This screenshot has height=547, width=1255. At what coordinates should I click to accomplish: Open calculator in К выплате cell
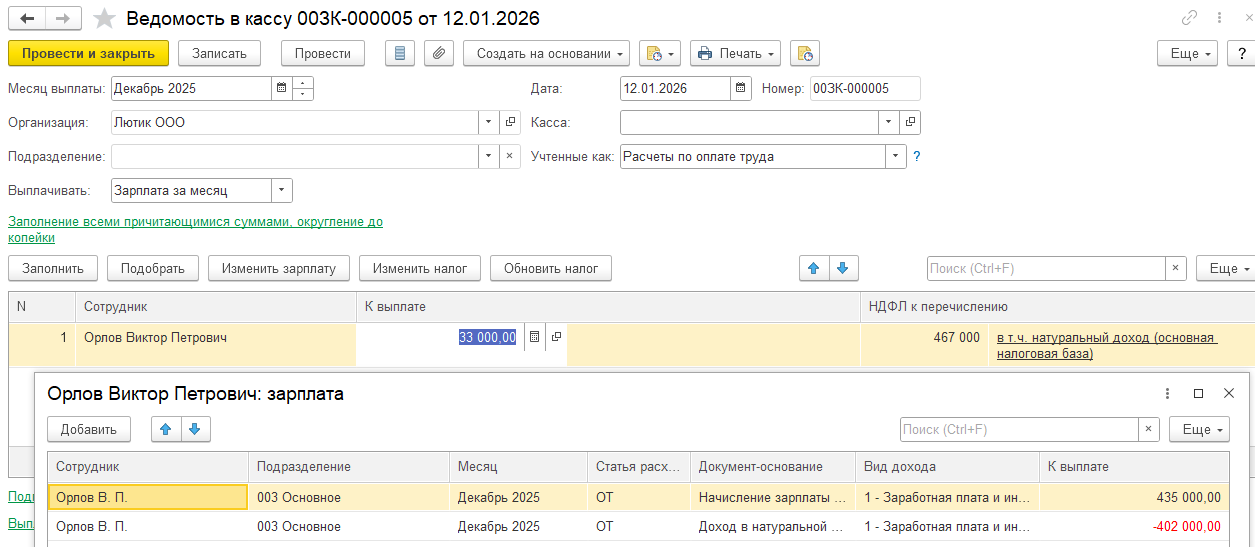(534, 338)
